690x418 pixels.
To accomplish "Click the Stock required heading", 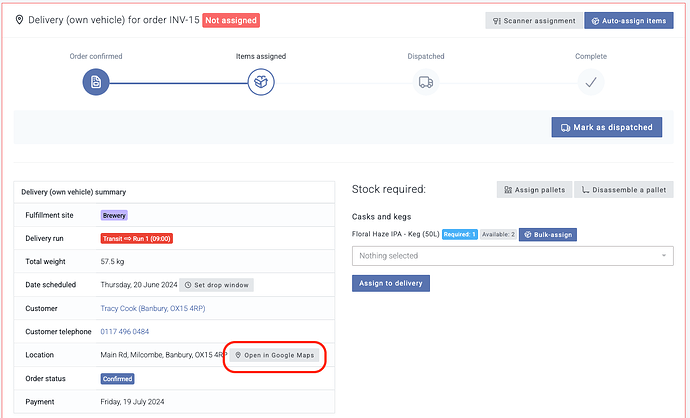I will (x=389, y=189).
